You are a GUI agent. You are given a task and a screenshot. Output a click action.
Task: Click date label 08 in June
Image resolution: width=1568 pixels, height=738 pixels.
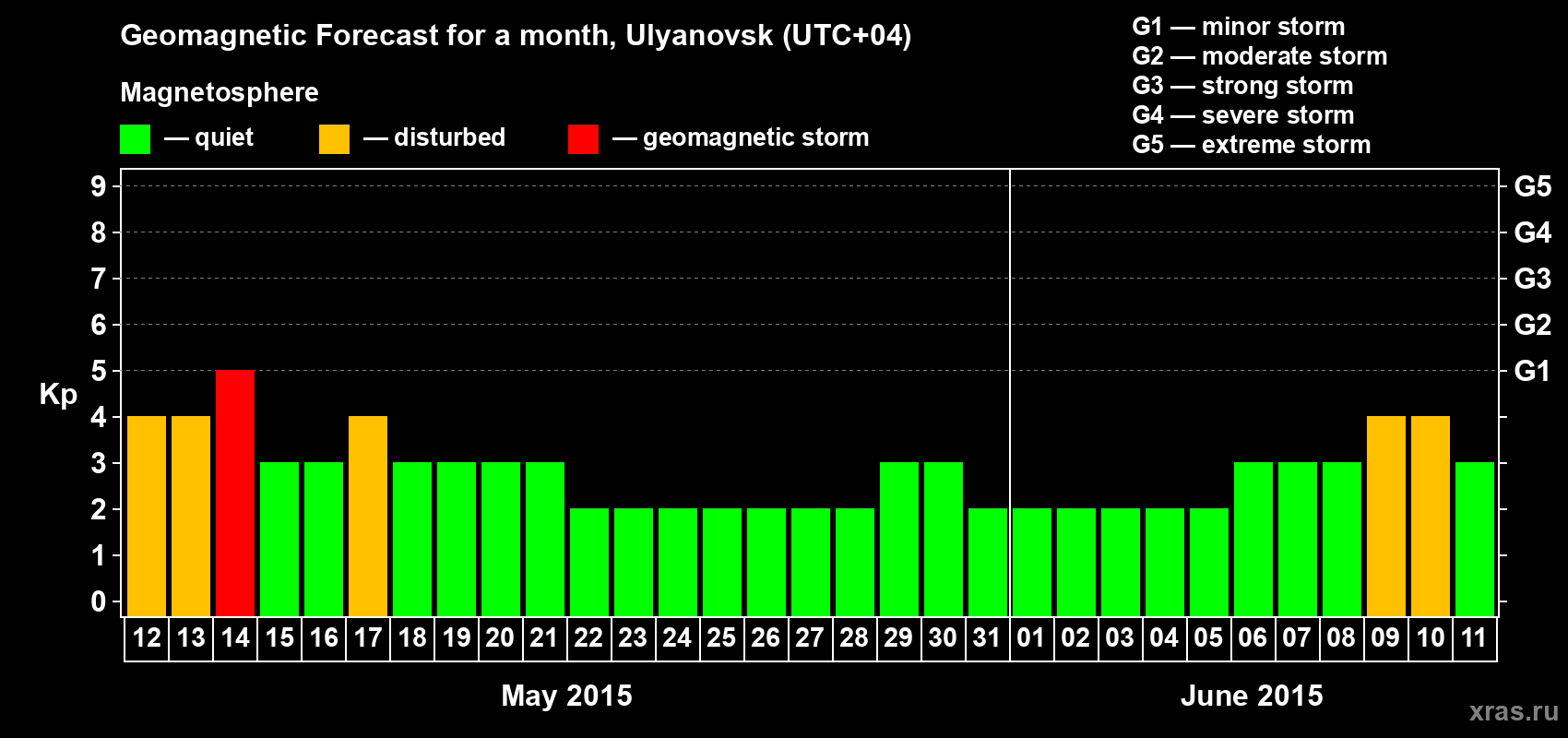point(1342,638)
